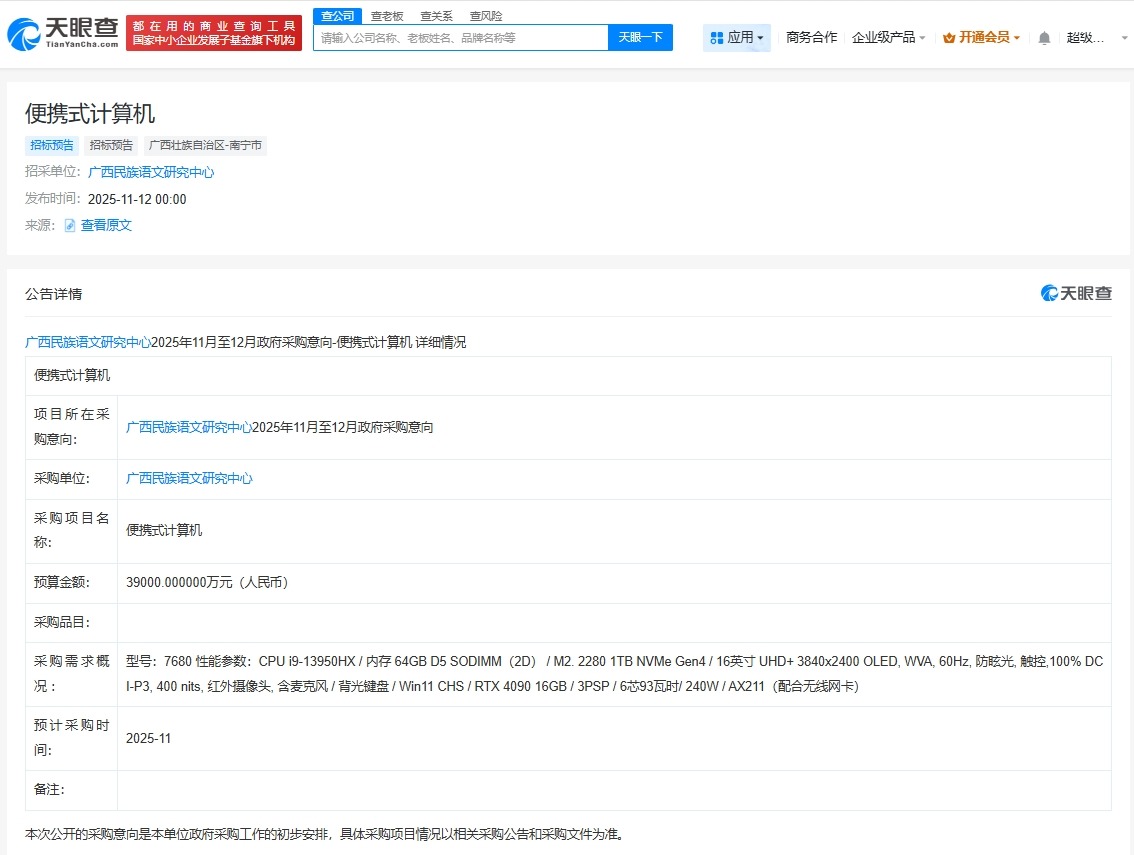This screenshot has width=1134, height=855.
Task: Click the 商务合作 menu item
Action: [x=811, y=36]
